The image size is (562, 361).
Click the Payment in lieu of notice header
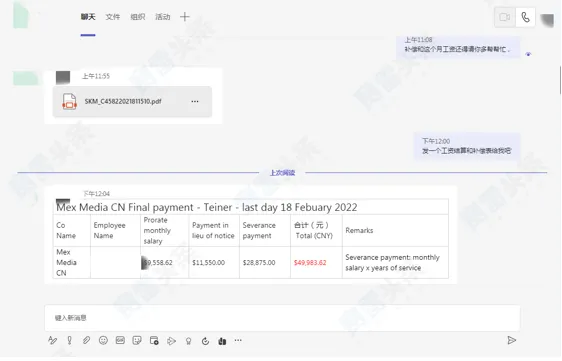pyautogui.click(x=213, y=231)
